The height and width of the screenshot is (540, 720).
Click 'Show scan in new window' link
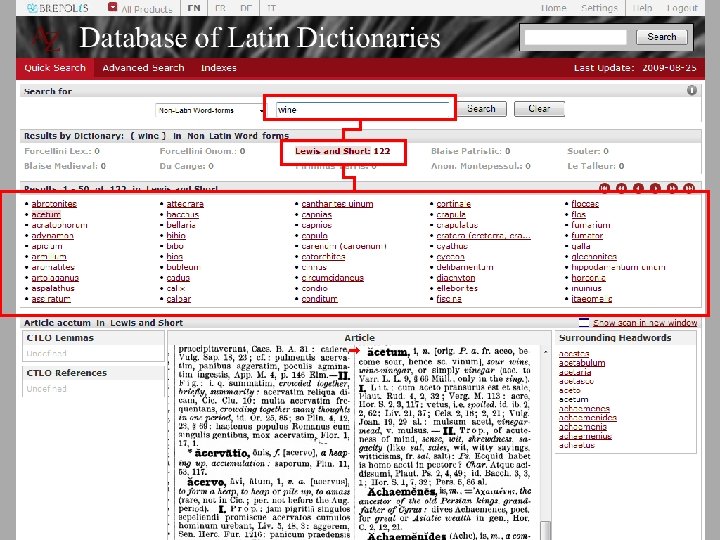pos(645,323)
